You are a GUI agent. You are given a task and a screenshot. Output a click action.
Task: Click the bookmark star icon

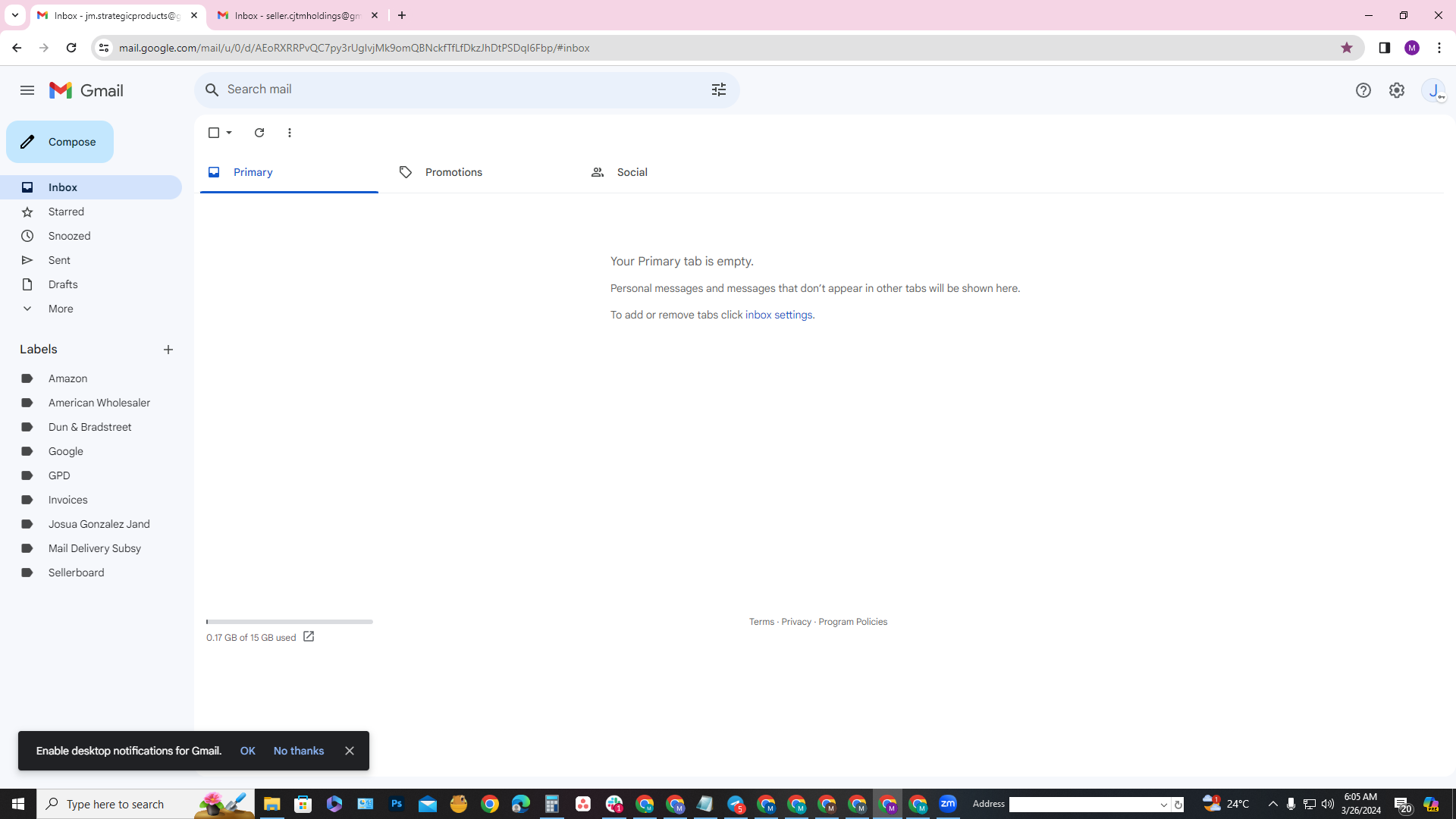click(1347, 48)
